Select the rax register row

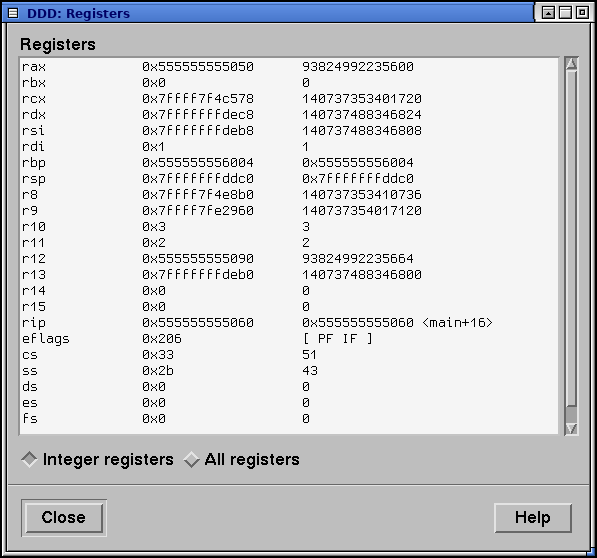[x=289, y=67]
